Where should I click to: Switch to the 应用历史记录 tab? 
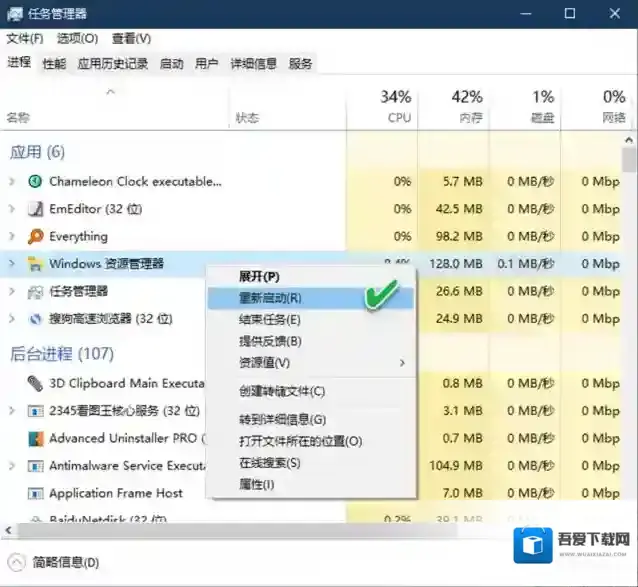[113, 64]
